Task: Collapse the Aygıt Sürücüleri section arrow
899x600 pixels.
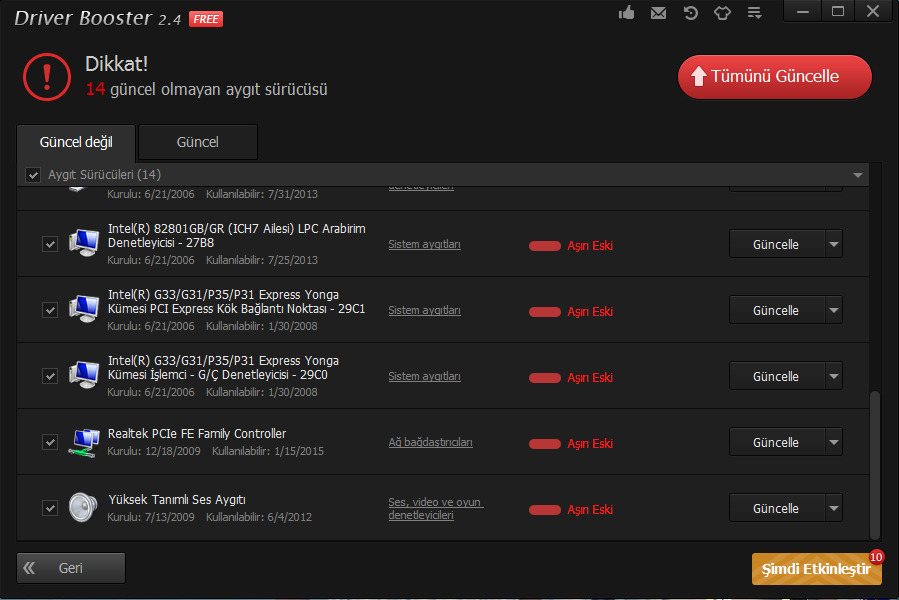Action: [858, 175]
